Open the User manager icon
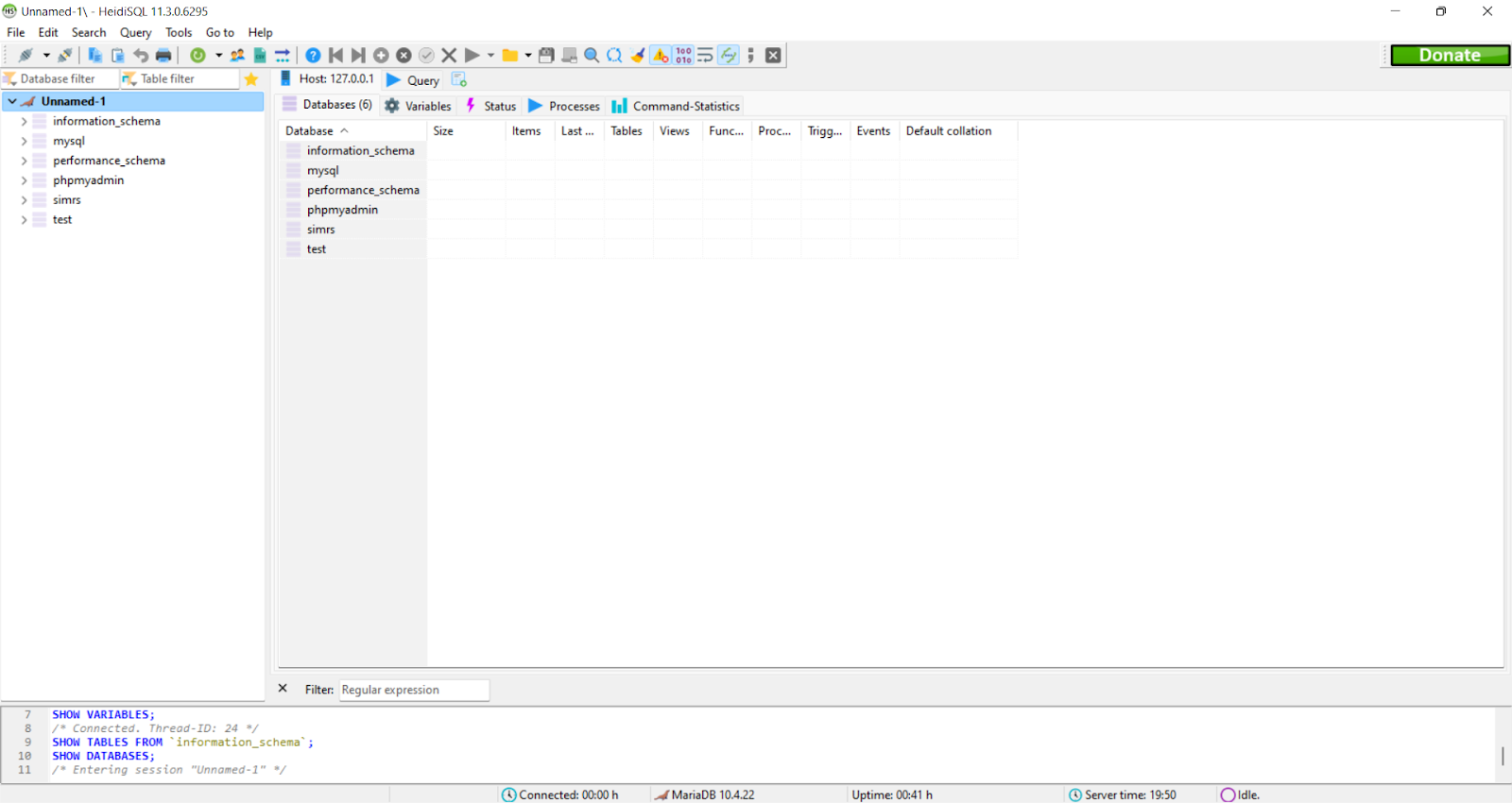This screenshot has height=803, width=1512. (x=237, y=56)
